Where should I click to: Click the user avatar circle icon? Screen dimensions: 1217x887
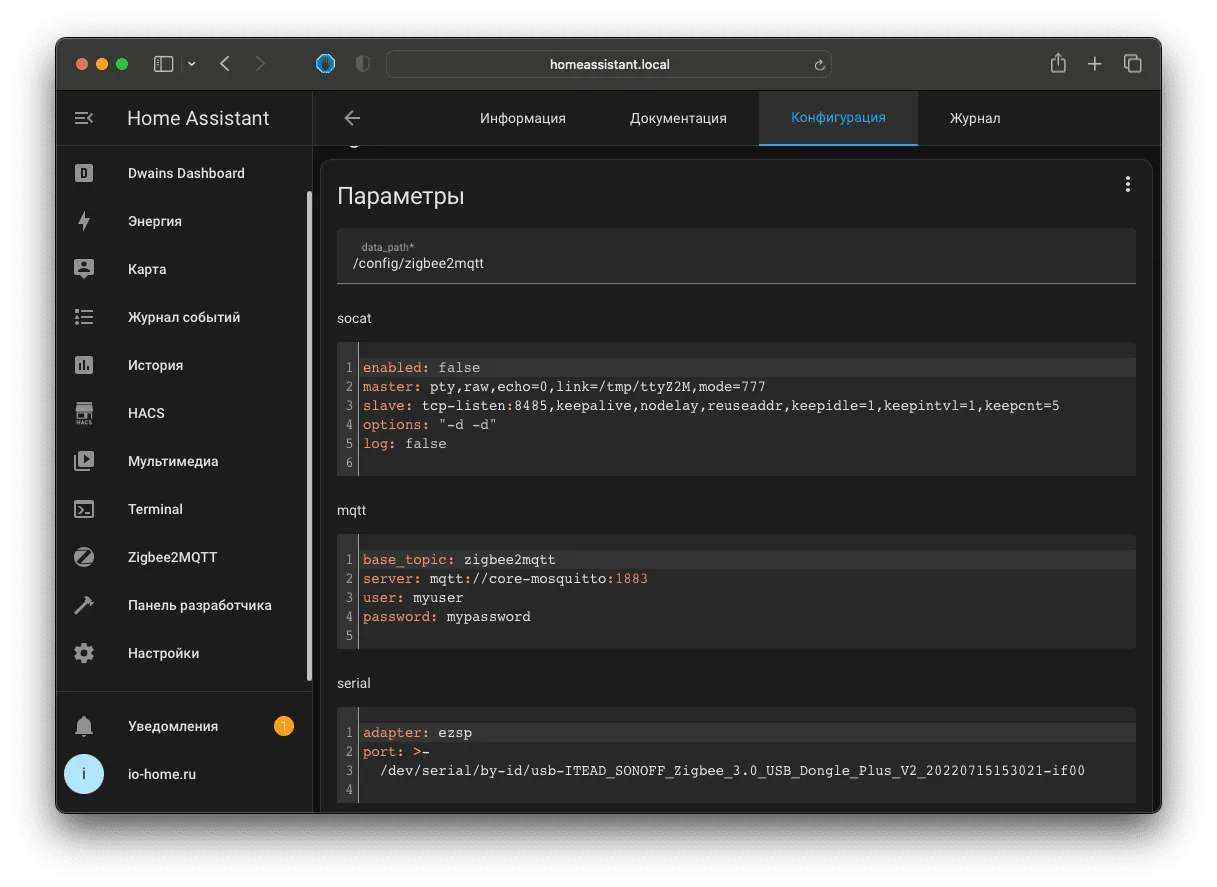pos(84,774)
